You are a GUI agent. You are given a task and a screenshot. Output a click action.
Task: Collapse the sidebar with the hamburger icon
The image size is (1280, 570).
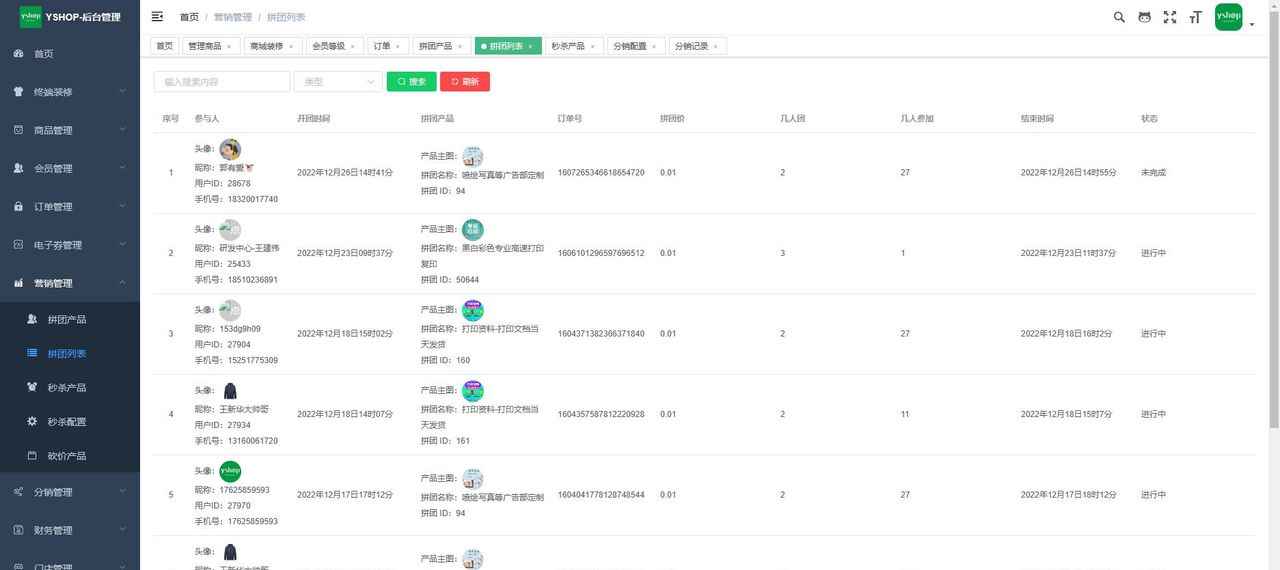157,17
